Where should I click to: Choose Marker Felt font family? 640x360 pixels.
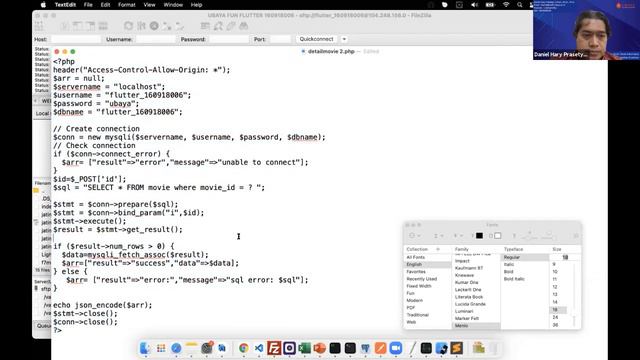467,318
